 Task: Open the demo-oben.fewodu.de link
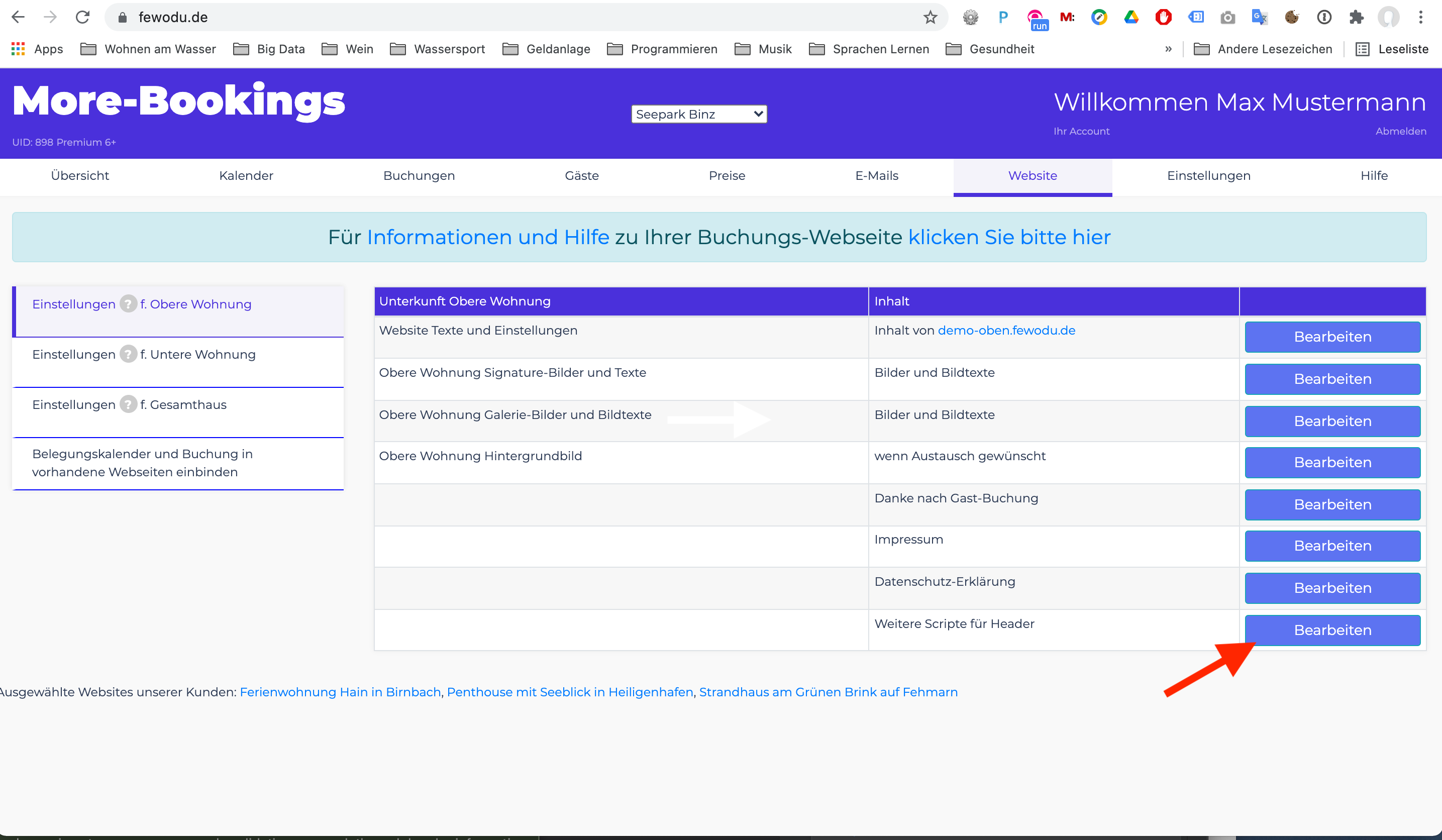point(1006,331)
